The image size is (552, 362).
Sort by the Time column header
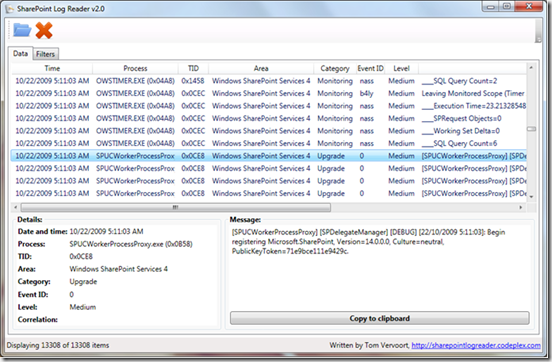click(x=52, y=68)
